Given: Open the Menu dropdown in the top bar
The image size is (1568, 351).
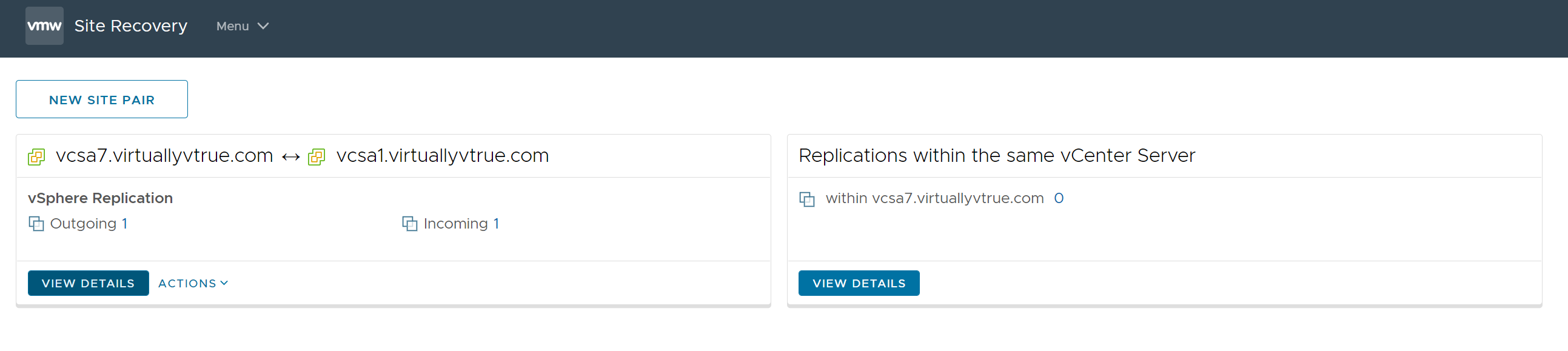Looking at the screenshot, I should click(241, 26).
